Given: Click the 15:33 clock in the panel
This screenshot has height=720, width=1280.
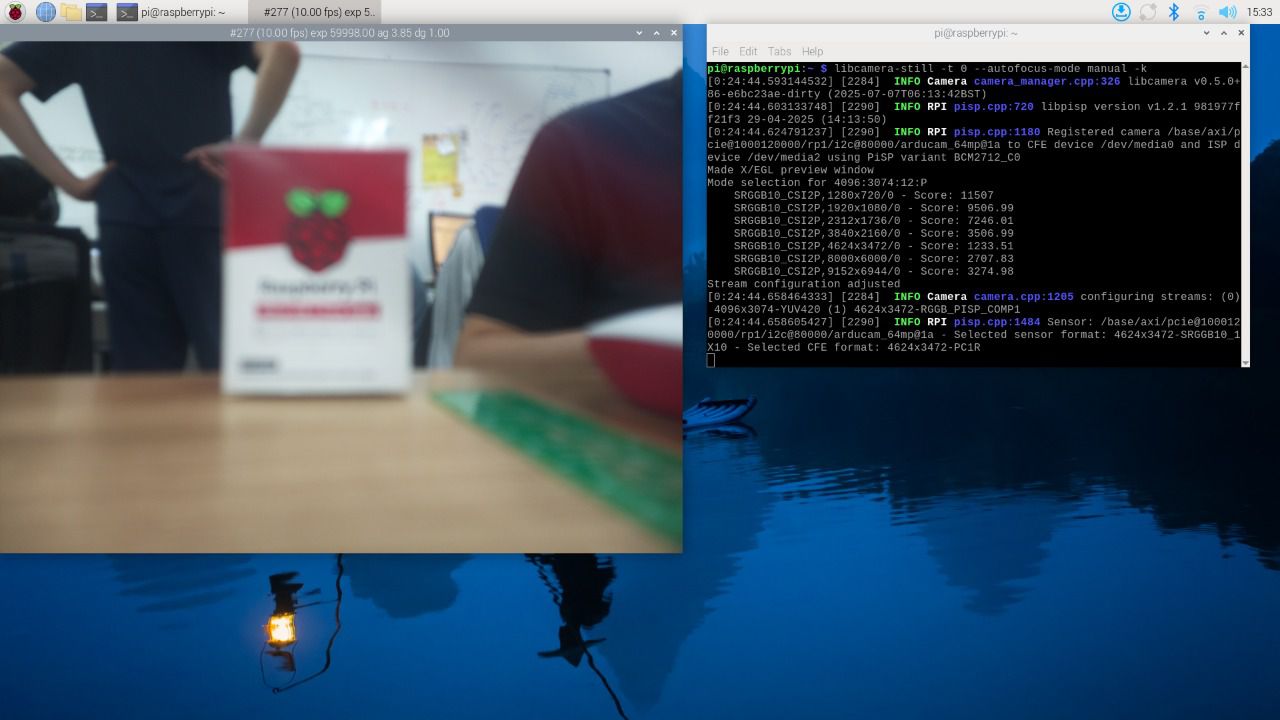Looking at the screenshot, I should pos(1259,12).
